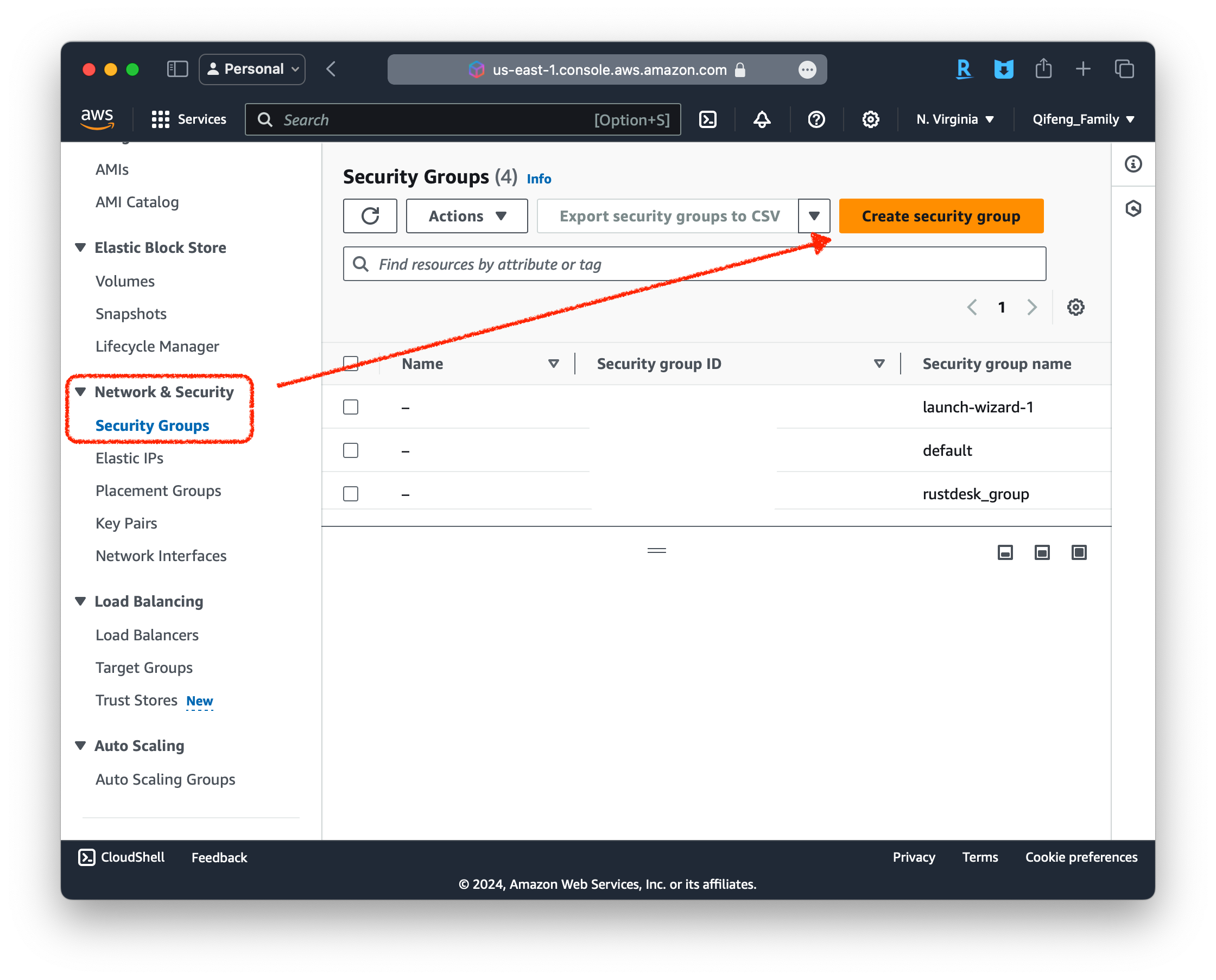Open the Qifeng_Family account menu

[x=1084, y=119]
